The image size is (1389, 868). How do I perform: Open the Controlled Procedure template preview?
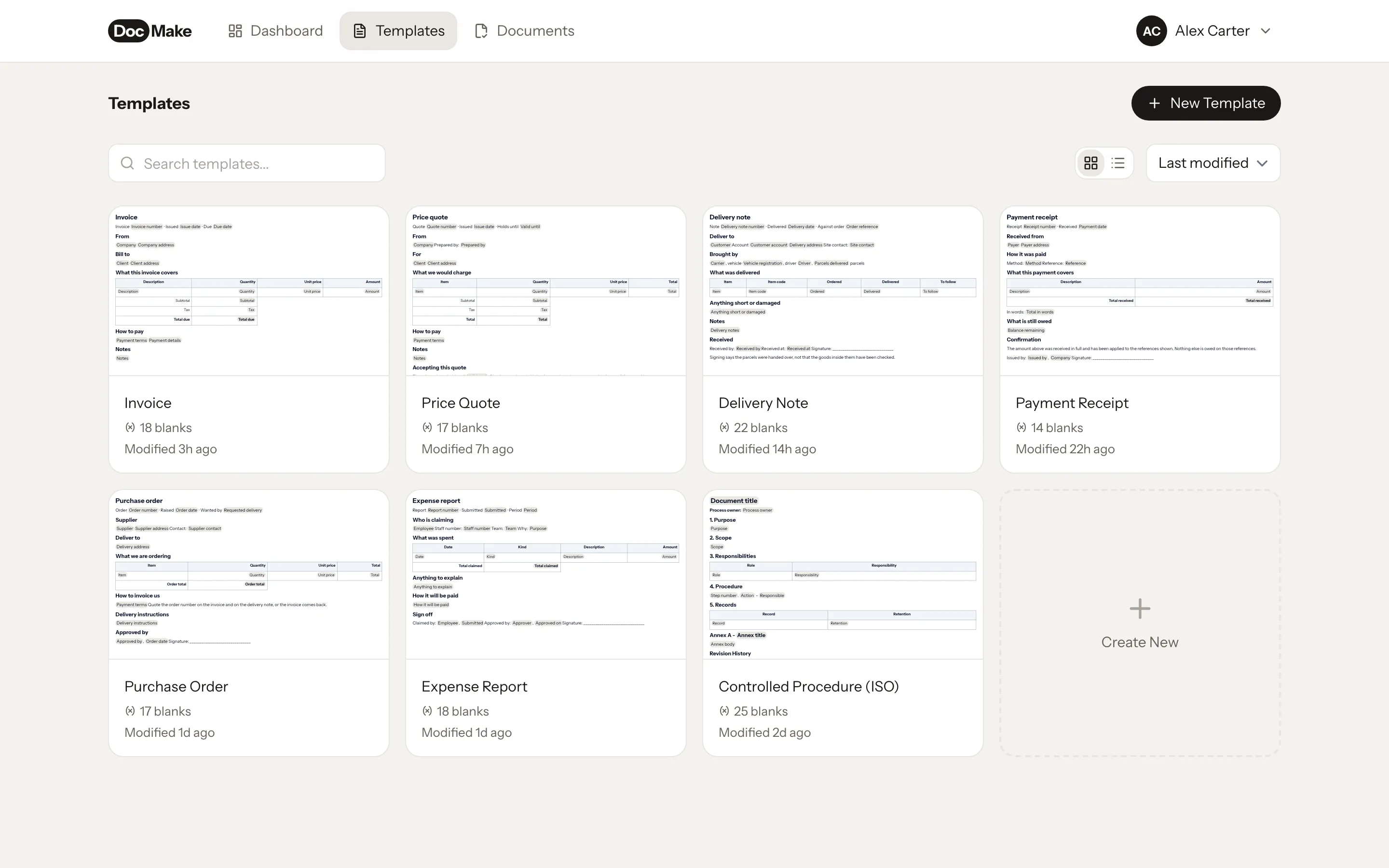pos(843,575)
